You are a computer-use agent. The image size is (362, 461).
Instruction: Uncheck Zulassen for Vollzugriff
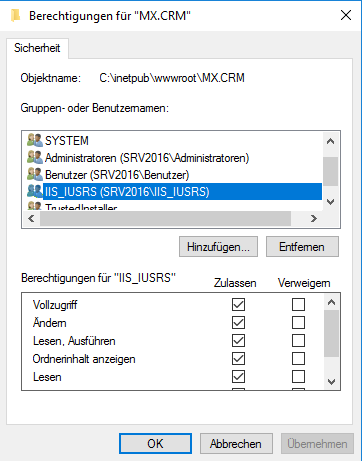click(x=238, y=304)
